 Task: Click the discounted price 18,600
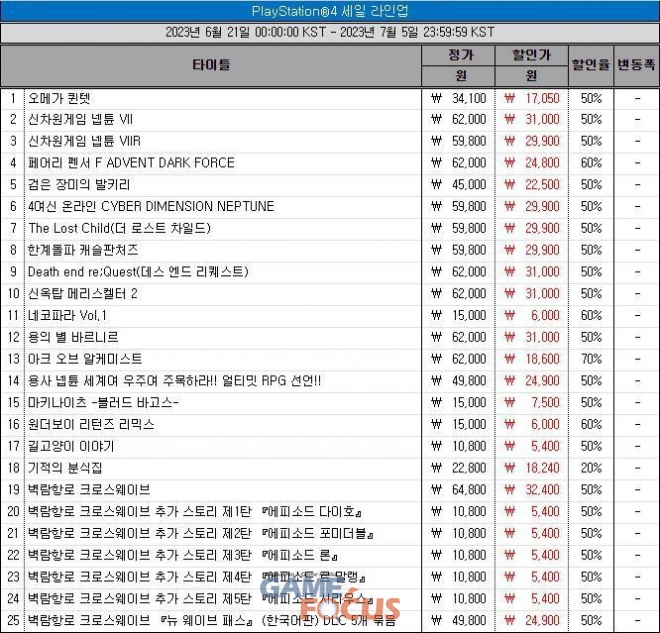(x=542, y=359)
